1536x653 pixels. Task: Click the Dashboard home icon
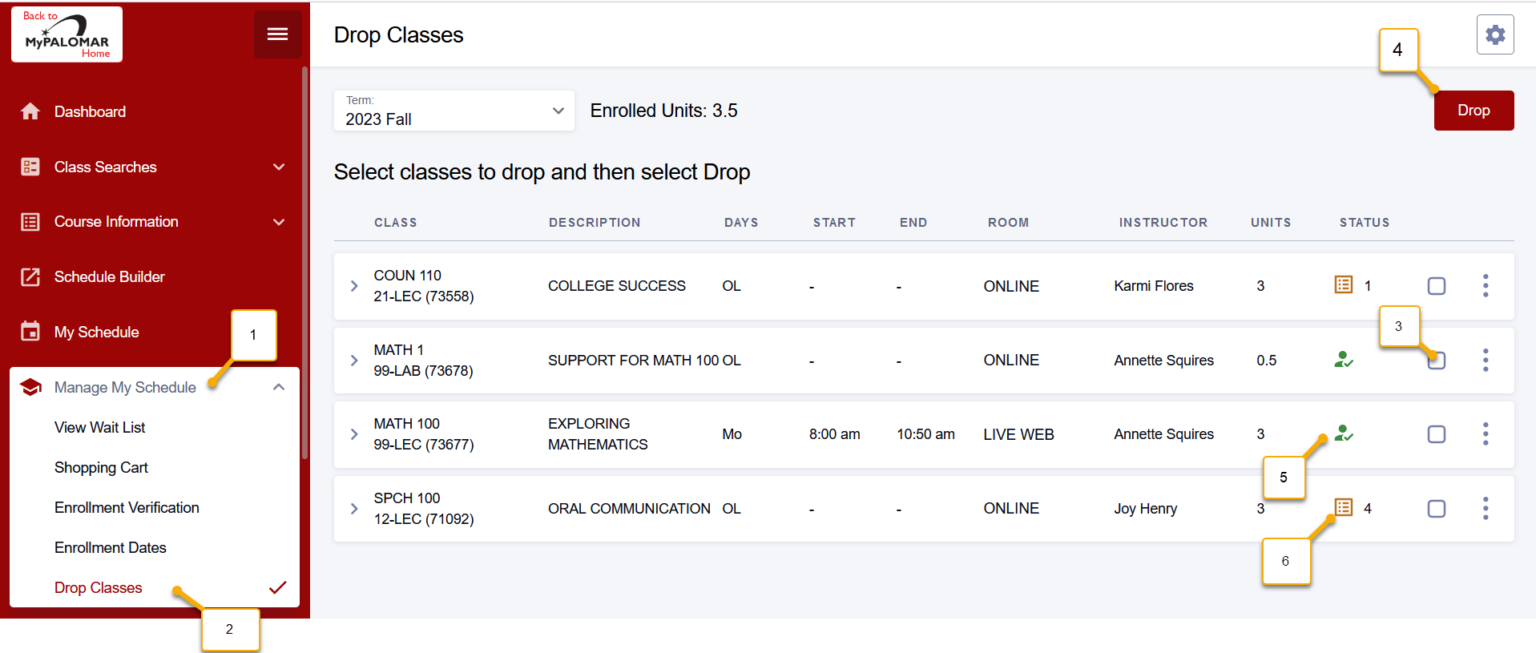point(30,112)
